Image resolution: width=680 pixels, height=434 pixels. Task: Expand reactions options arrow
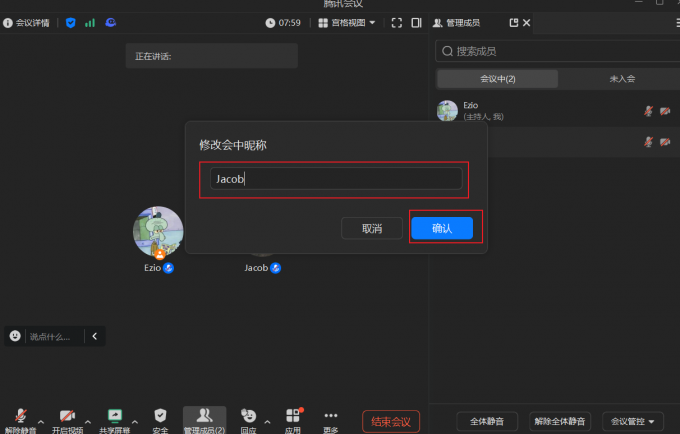(x=267, y=421)
